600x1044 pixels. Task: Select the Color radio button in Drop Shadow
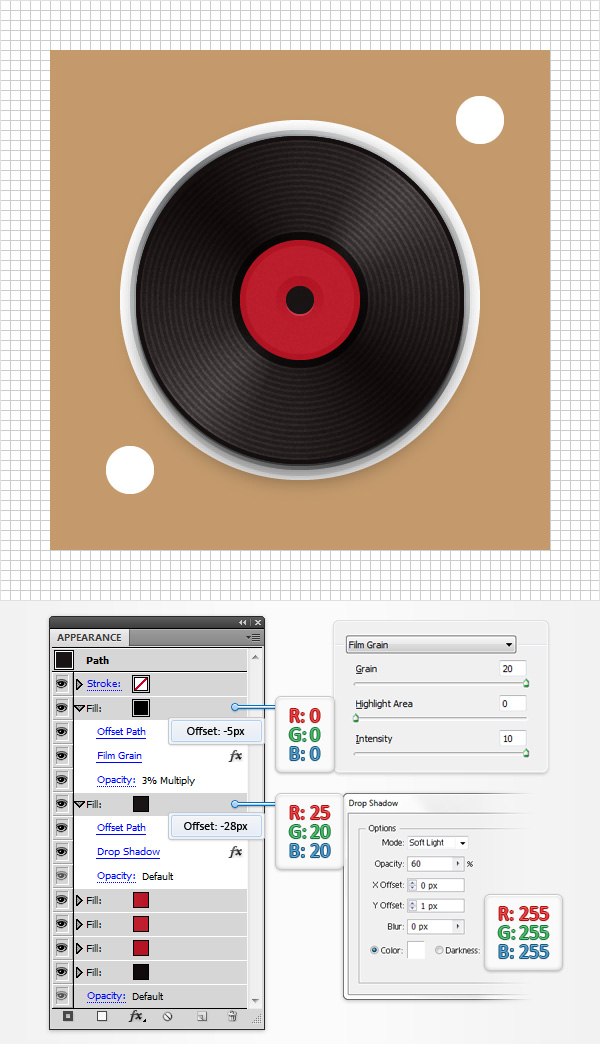(374, 950)
